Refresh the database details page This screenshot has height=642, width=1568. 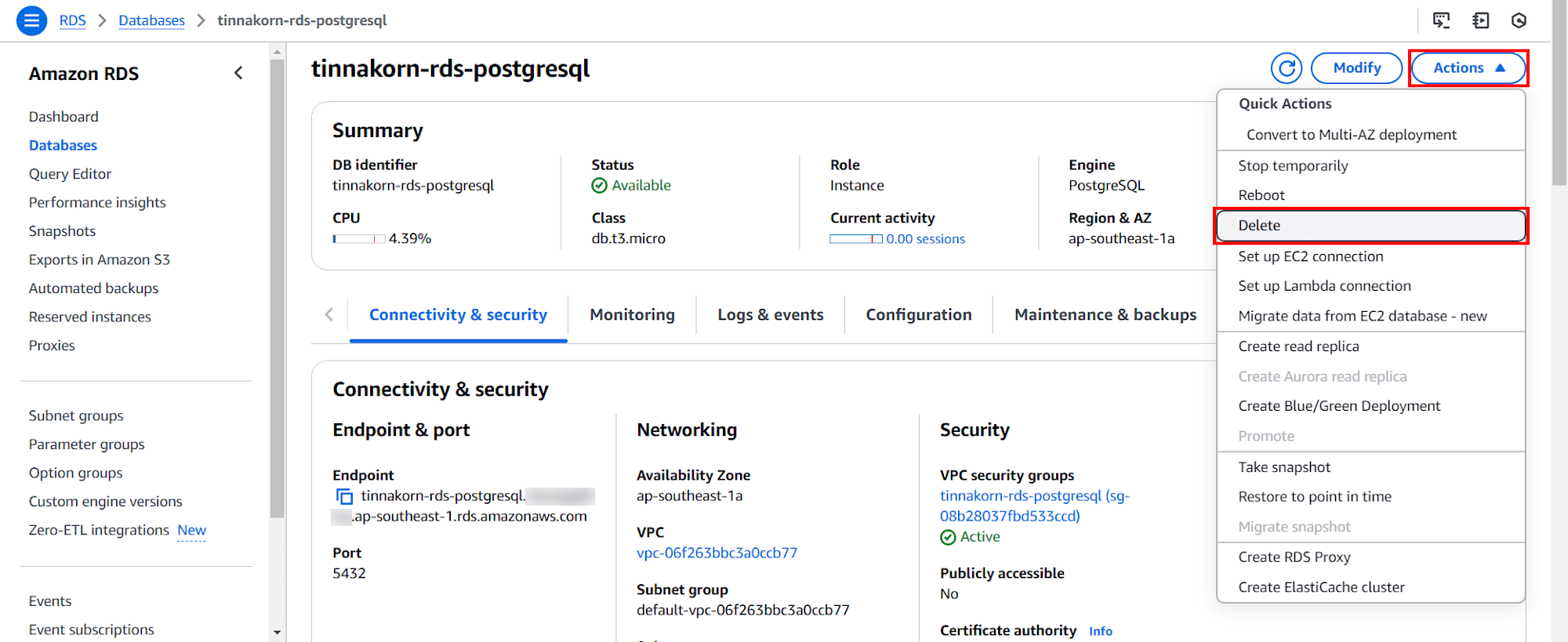(x=1287, y=68)
